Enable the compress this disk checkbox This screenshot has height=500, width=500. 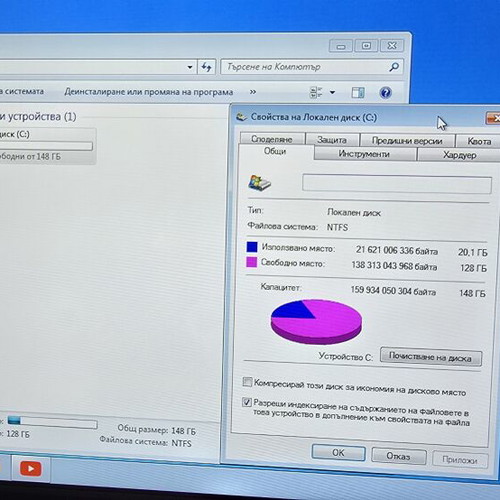pos(247,382)
